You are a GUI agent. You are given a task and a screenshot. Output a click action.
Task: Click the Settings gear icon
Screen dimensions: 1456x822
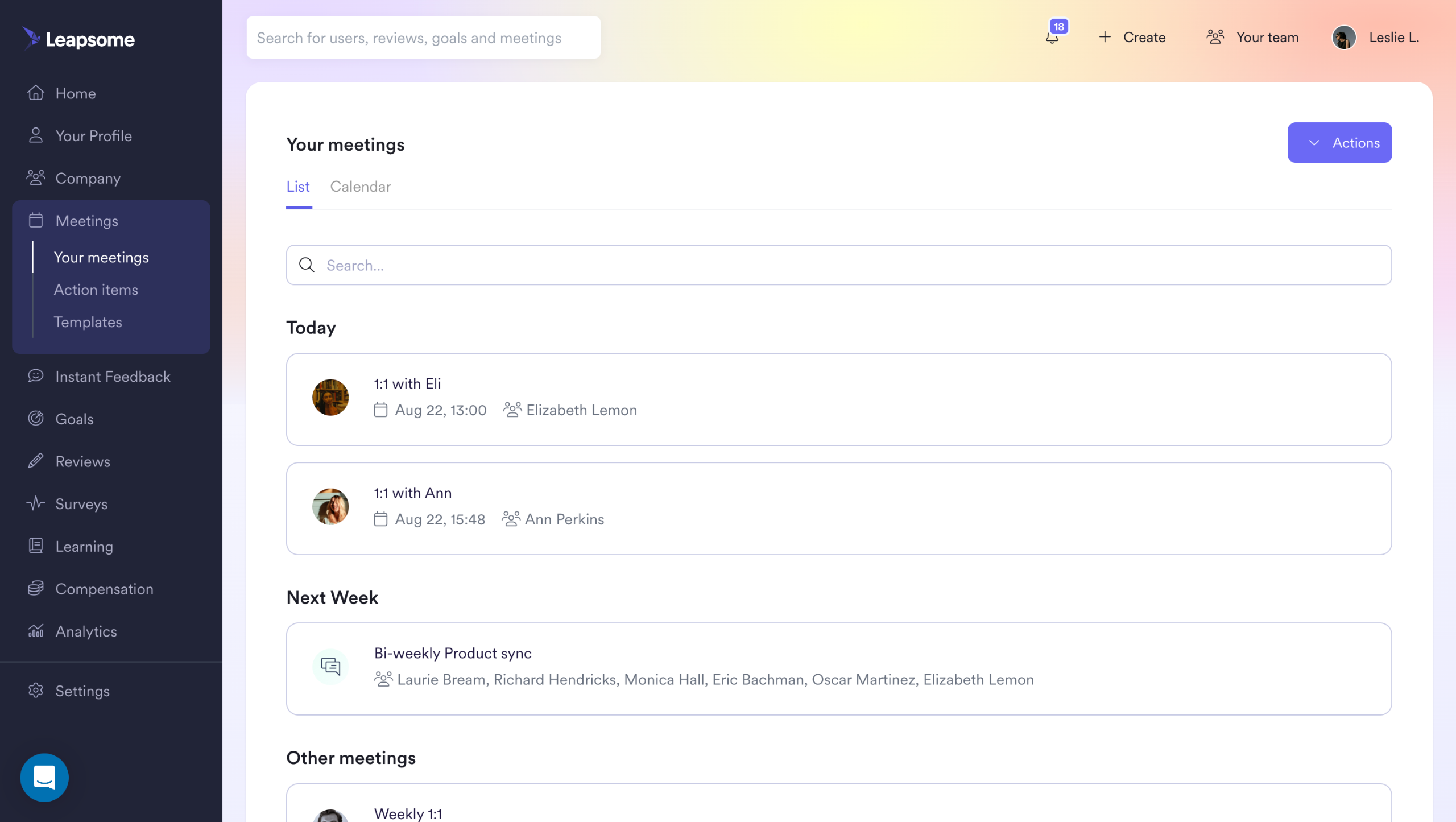click(x=36, y=691)
